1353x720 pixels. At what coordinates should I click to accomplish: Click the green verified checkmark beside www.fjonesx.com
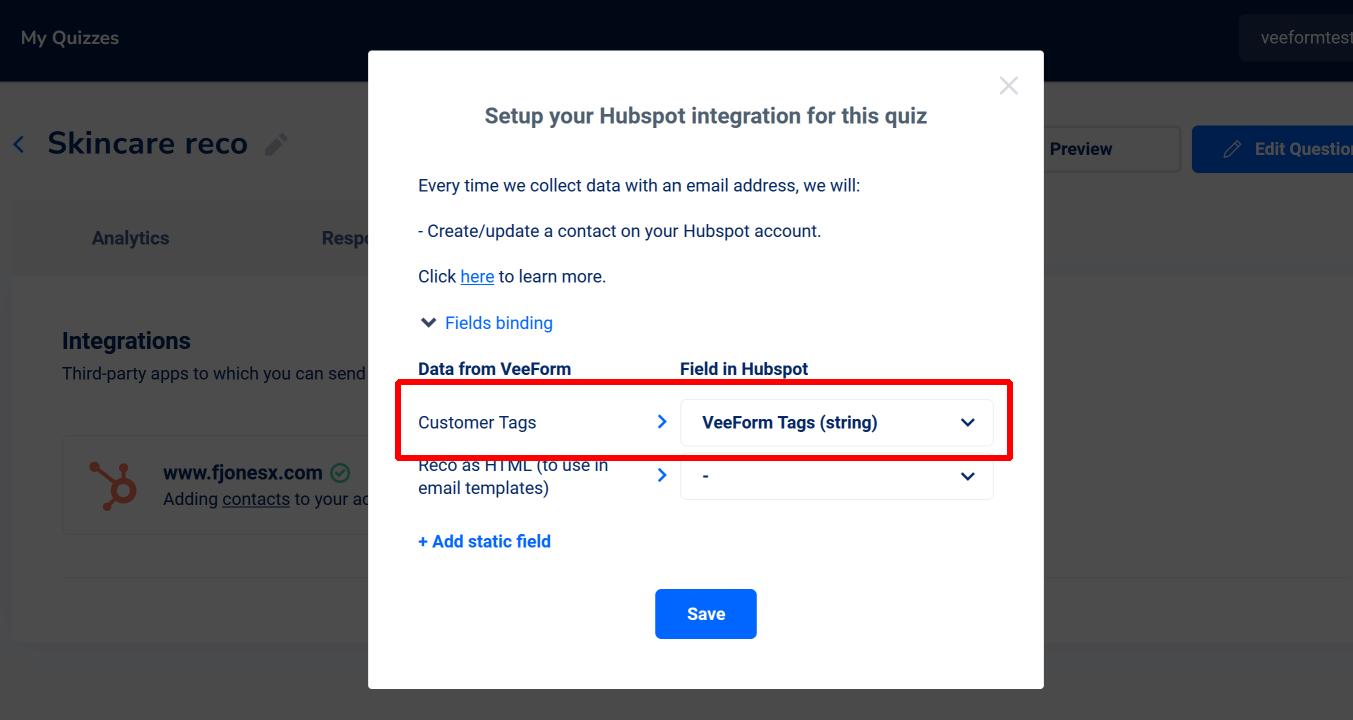340,472
